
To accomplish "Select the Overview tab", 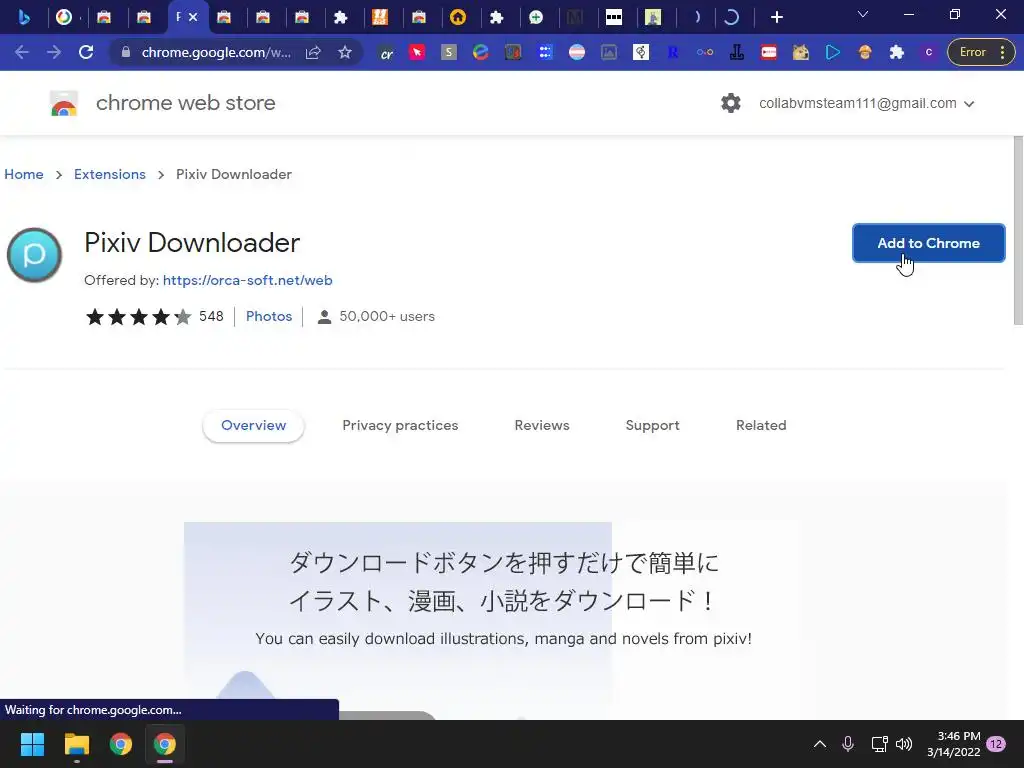I will click(253, 425).
